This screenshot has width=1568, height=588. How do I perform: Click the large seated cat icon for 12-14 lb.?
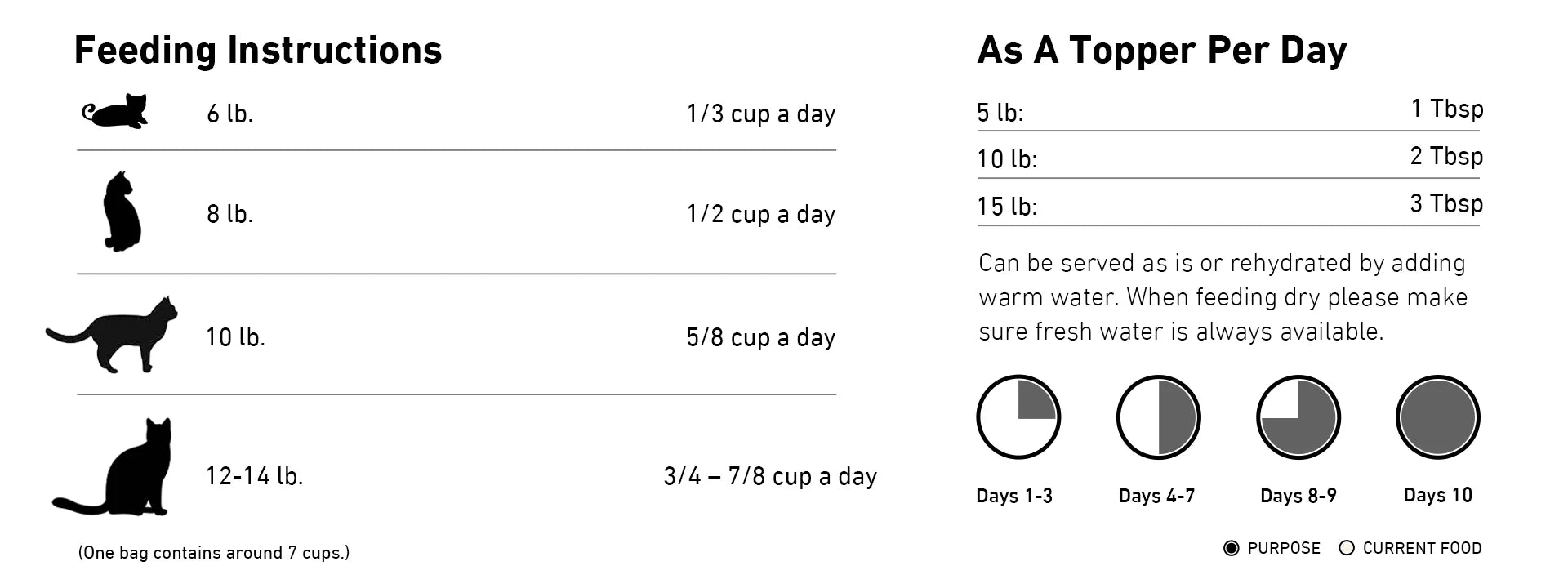[113, 467]
